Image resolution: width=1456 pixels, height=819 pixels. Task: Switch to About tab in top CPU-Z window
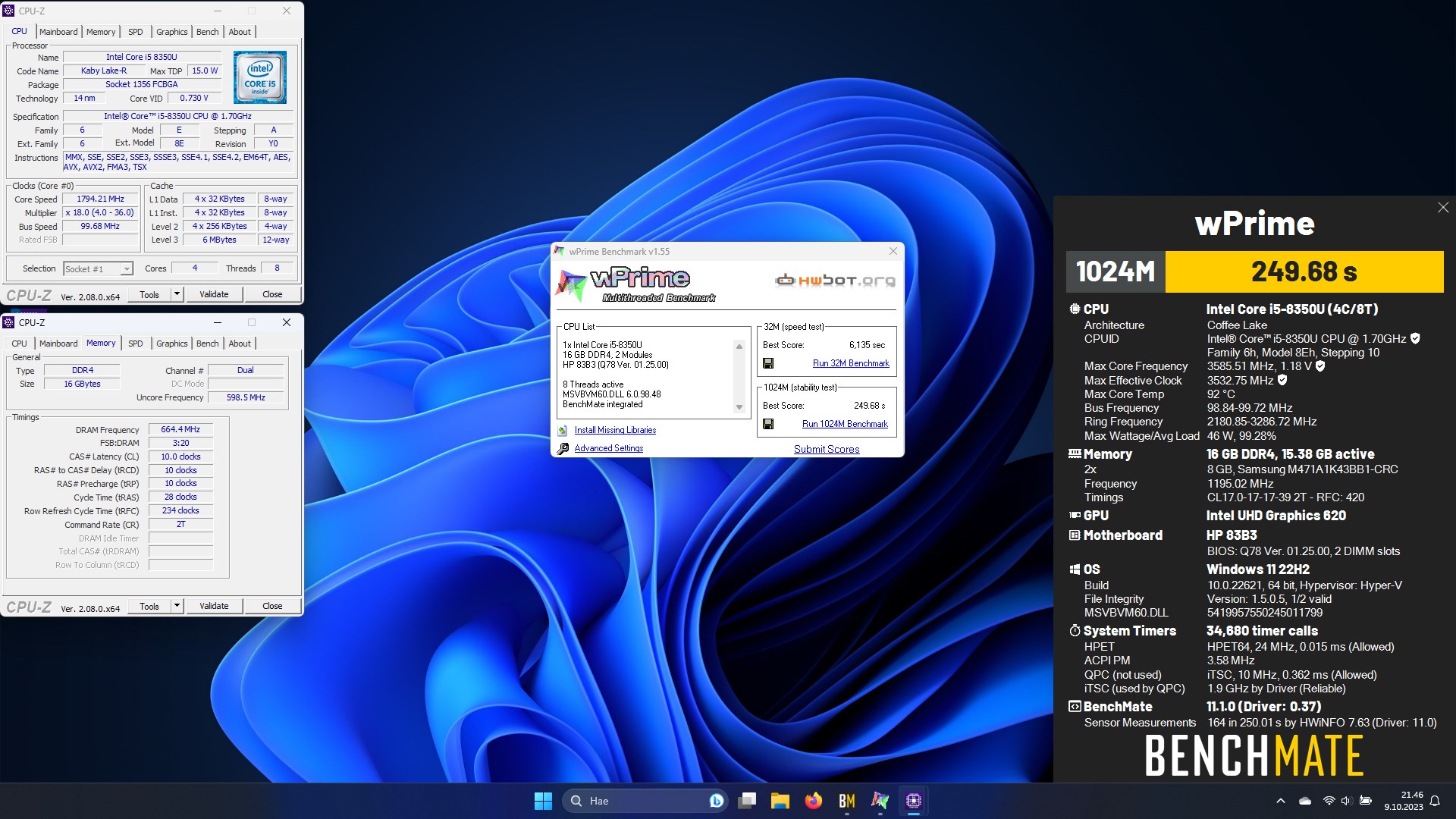pyautogui.click(x=240, y=32)
